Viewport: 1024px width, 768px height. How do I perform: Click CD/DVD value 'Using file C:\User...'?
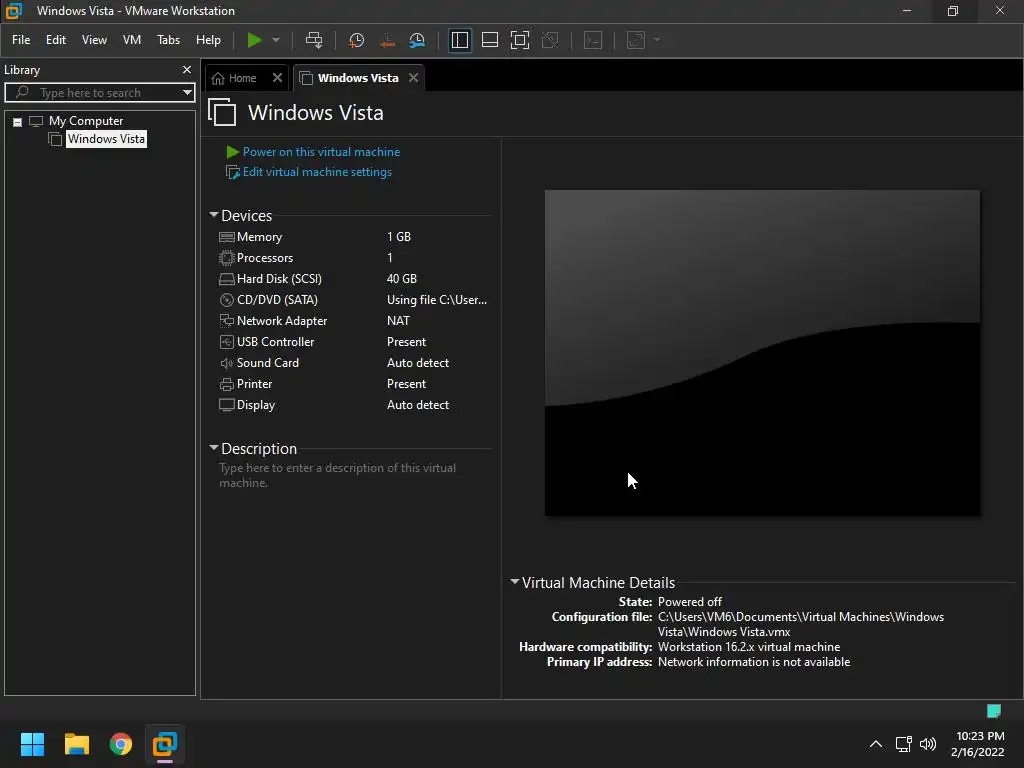click(437, 300)
